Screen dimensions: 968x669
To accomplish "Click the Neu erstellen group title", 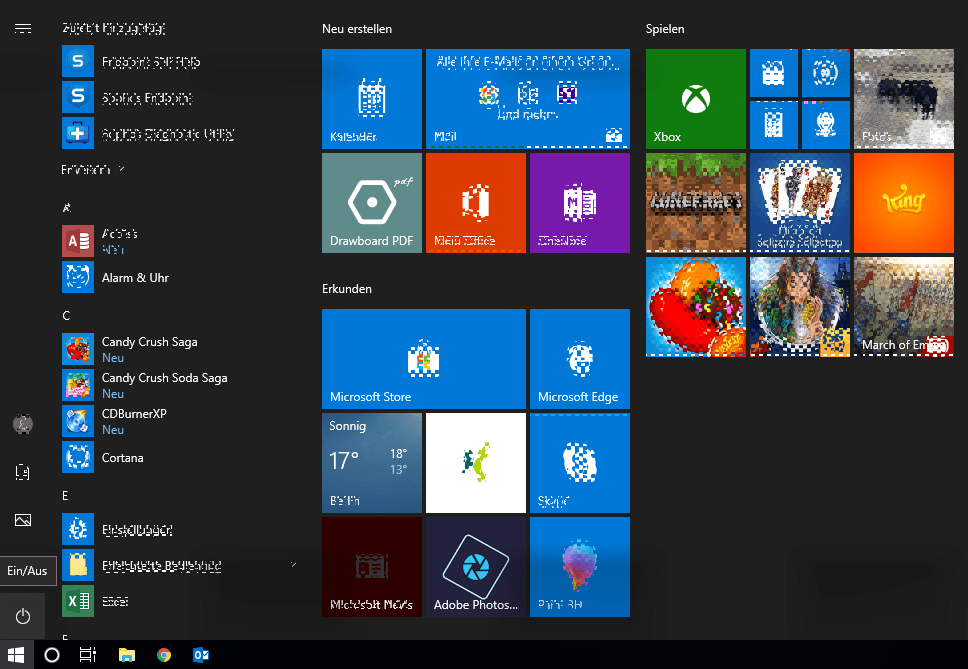I will (x=357, y=29).
